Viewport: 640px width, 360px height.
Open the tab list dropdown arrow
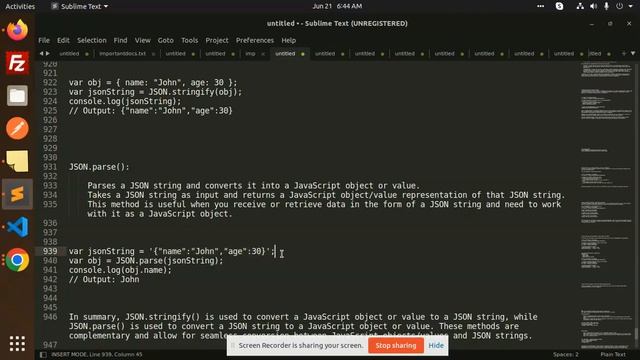pyautogui.click(x=633, y=53)
